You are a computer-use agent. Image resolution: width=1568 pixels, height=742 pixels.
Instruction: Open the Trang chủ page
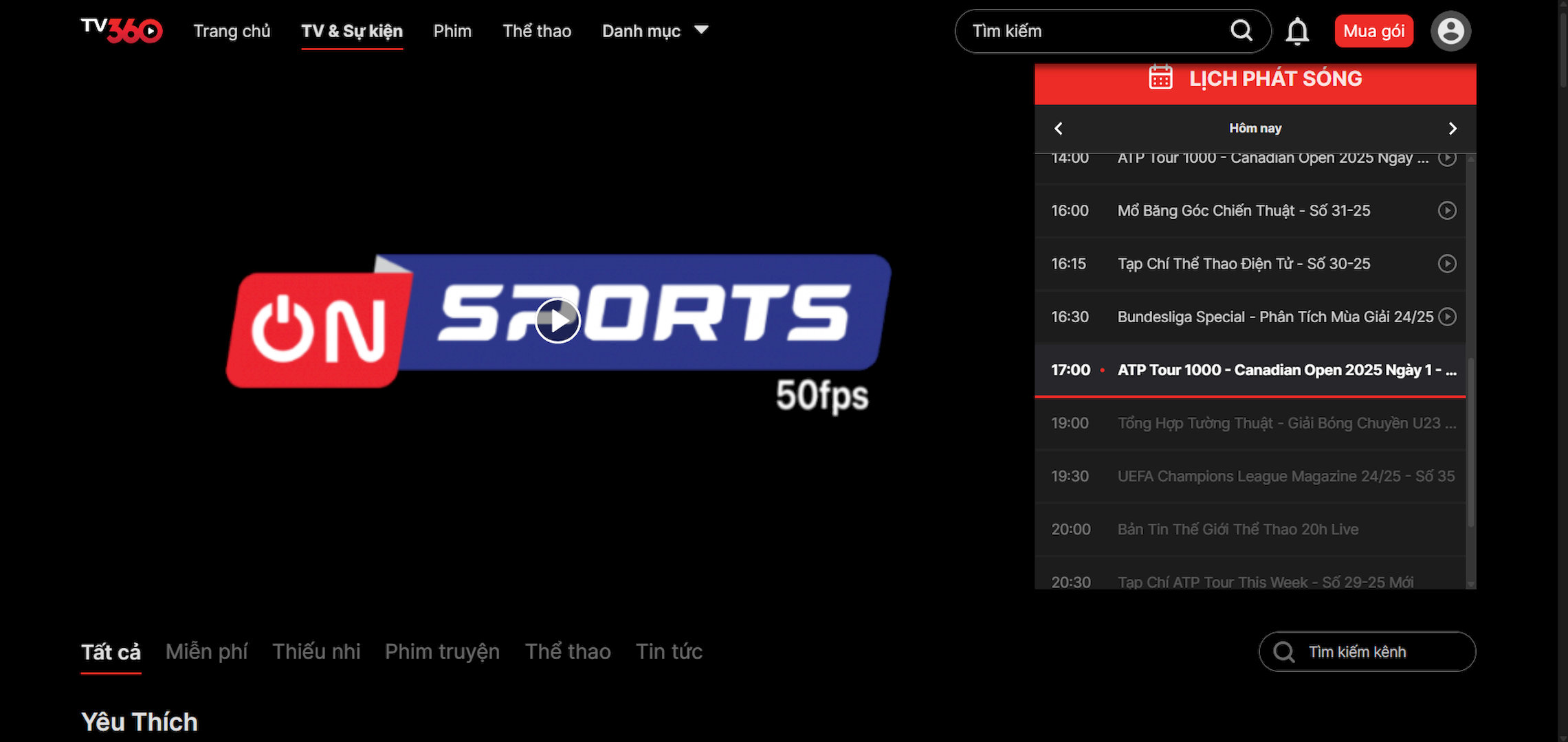click(x=232, y=31)
